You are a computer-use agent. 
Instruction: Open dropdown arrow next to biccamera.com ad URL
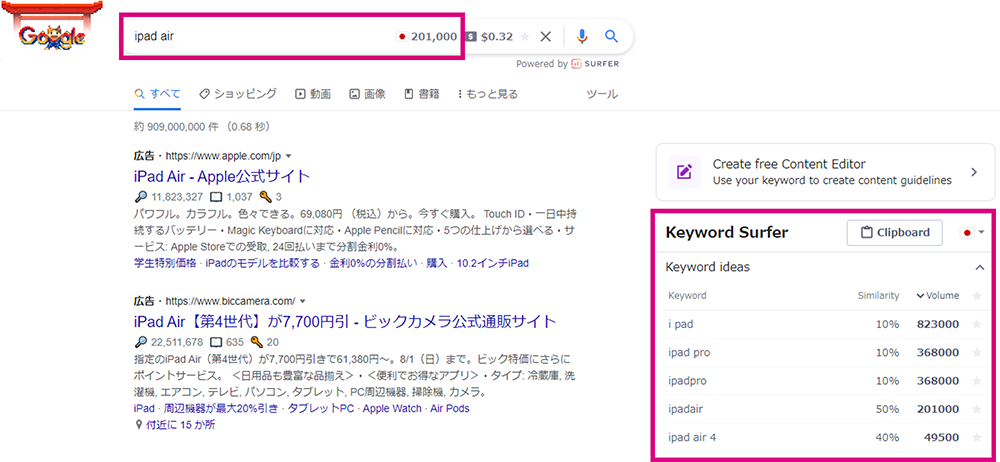tap(303, 301)
